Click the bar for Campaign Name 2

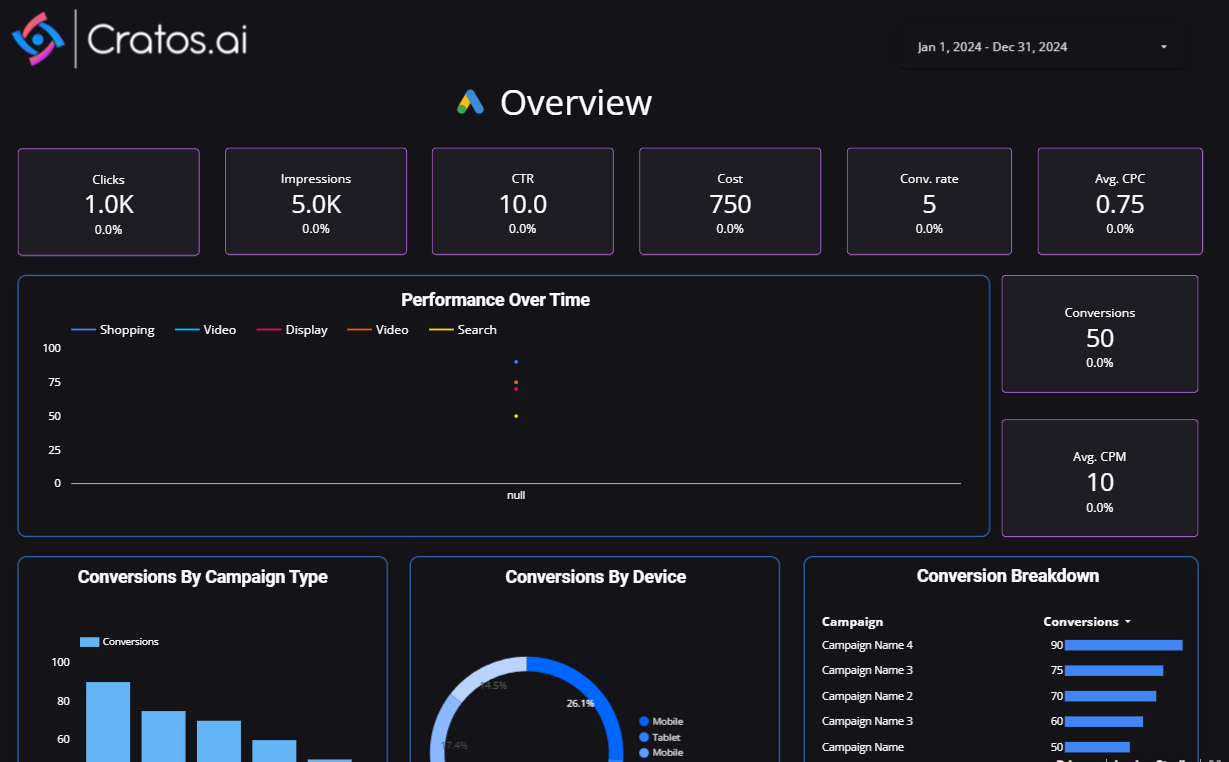point(1110,696)
